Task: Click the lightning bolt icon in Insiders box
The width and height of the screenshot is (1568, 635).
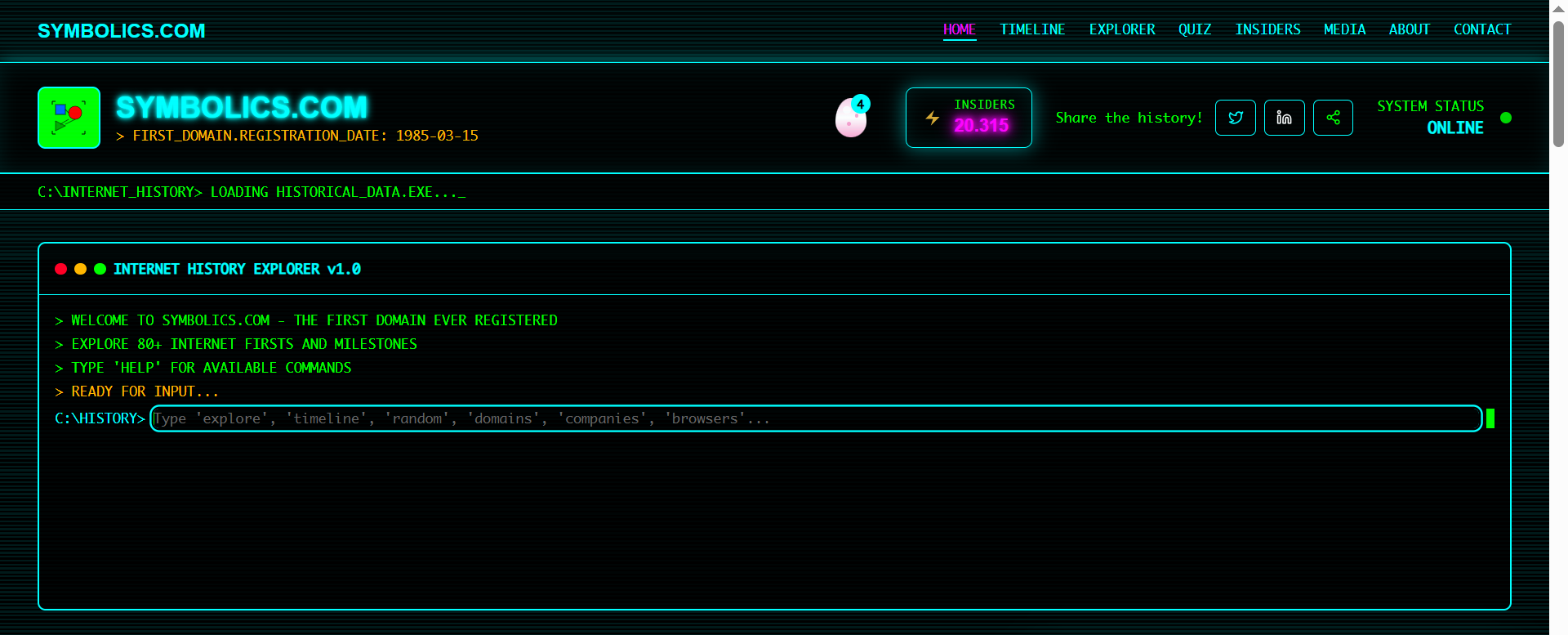Action: (x=933, y=118)
